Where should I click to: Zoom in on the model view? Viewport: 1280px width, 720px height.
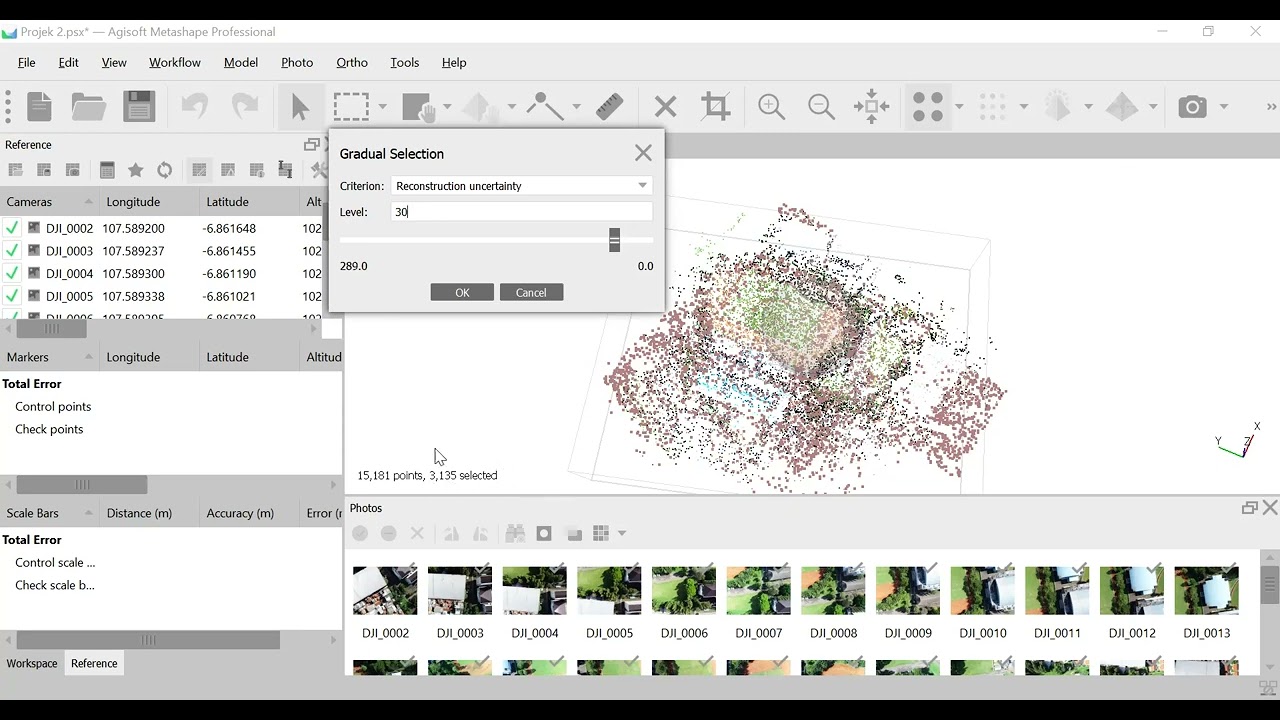point(771,107)
